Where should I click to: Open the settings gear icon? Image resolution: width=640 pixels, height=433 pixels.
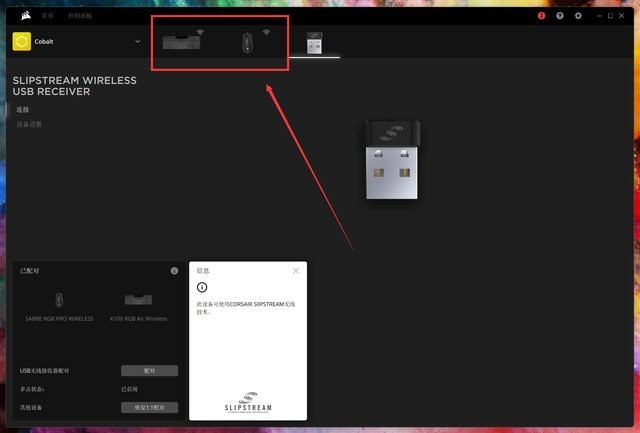pyautogui.click(x=578, y=16)
